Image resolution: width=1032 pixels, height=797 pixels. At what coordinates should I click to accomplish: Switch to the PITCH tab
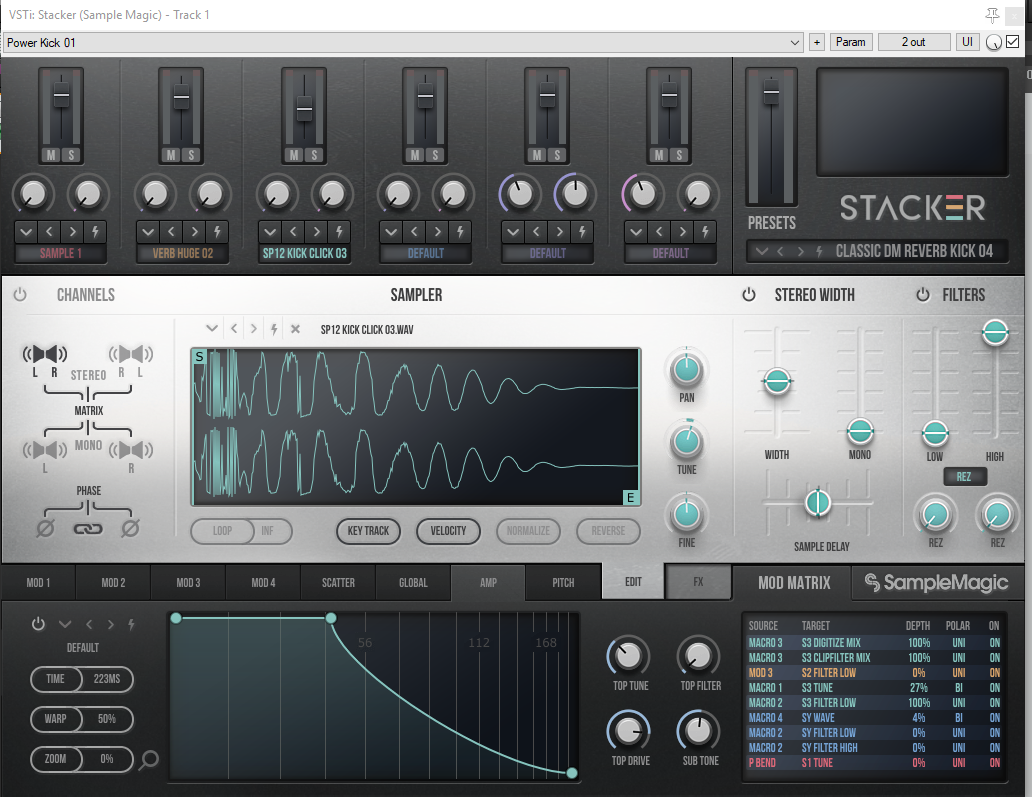point(563,583)
